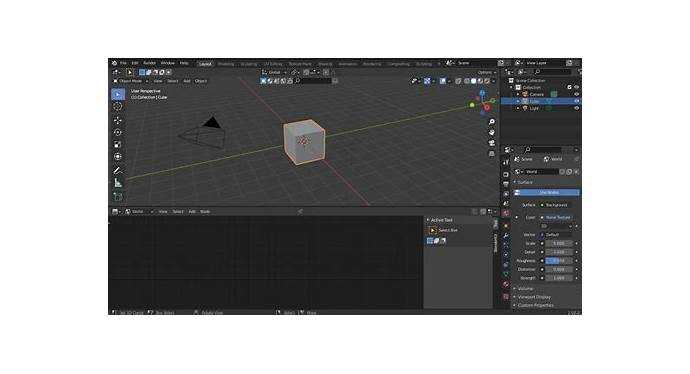Select the Rotate tool in the viewport toolbar
This screenshot has width=690, height=374.
coord(117,132)
